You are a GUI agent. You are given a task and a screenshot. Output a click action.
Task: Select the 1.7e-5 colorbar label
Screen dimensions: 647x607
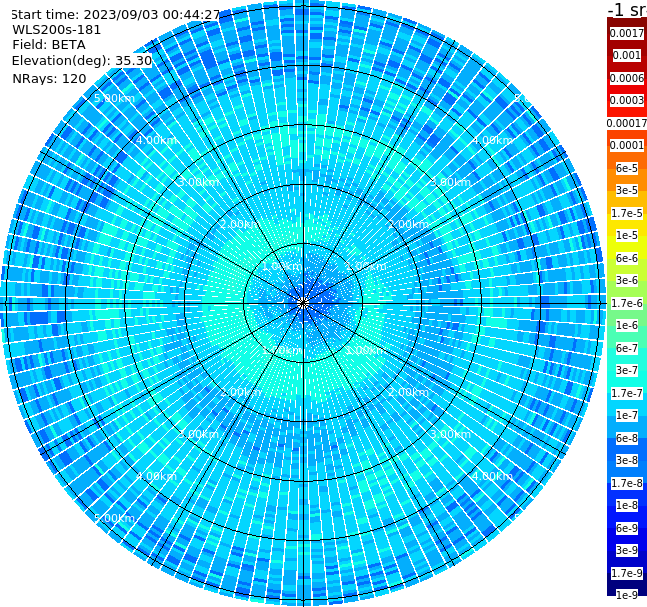tap(627, 213)
